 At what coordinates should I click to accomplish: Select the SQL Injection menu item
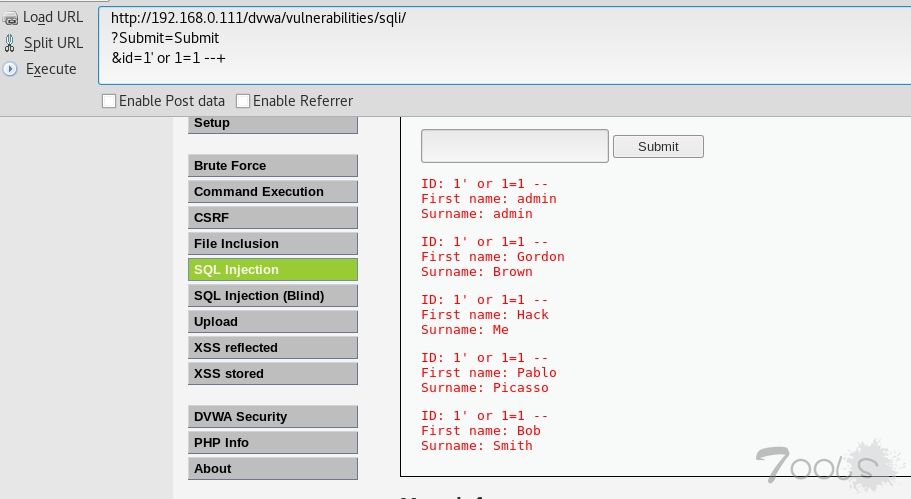pyautogui.click(x=272, y=270)
